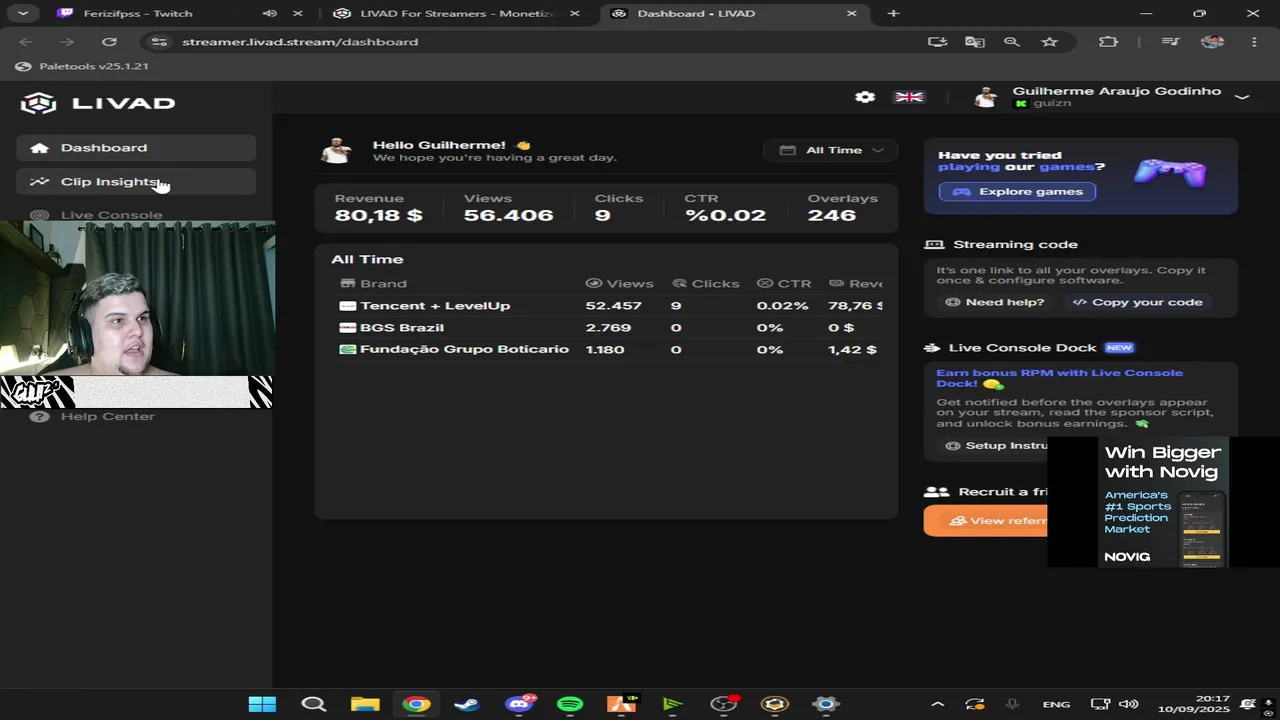Screen dimensions: 1280x720
Task: Expand the Guilherme Araujo Godinho account menu
Action: click(1242, 97)
